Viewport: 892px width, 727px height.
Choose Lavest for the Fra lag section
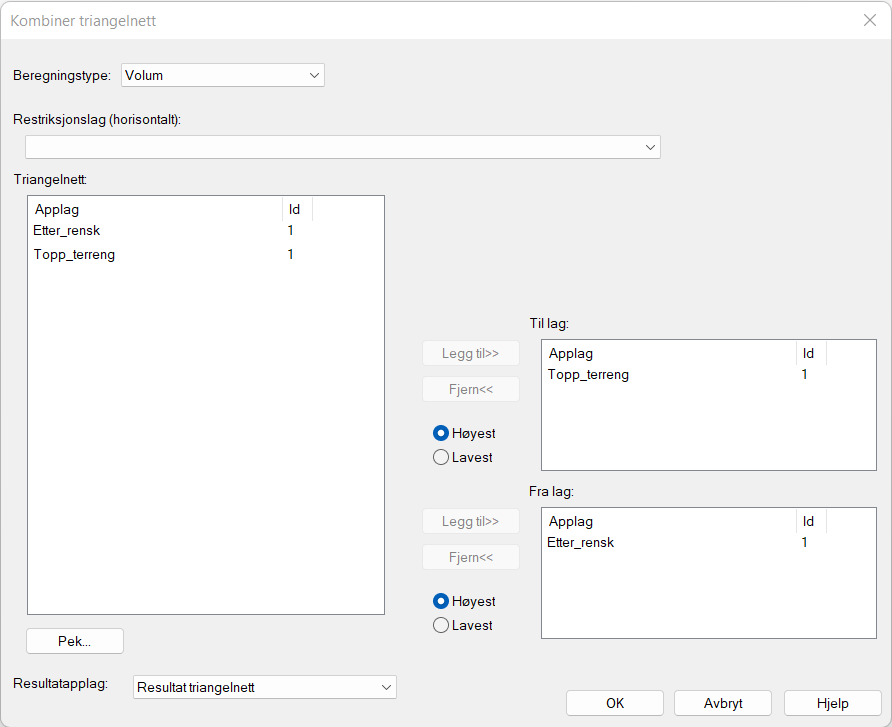coord(441,625)
